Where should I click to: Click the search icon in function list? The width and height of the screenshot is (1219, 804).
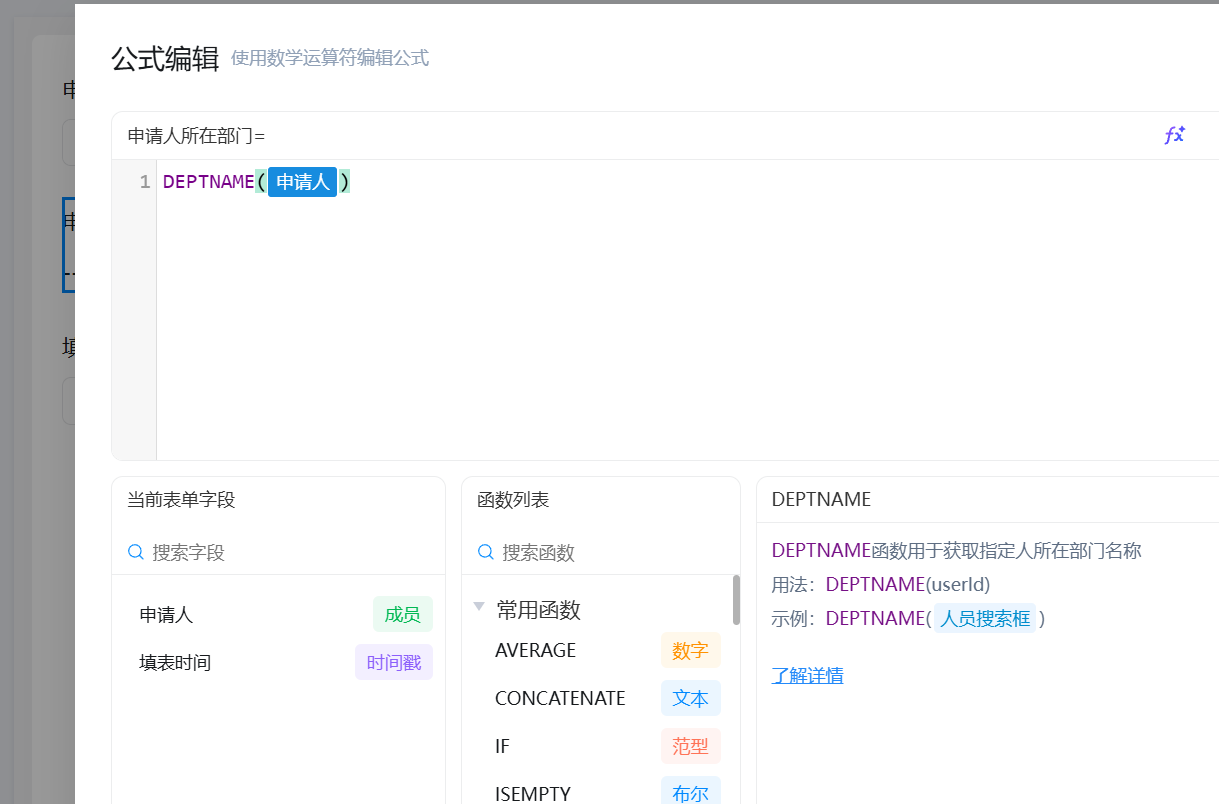click(x=486, y=552)
